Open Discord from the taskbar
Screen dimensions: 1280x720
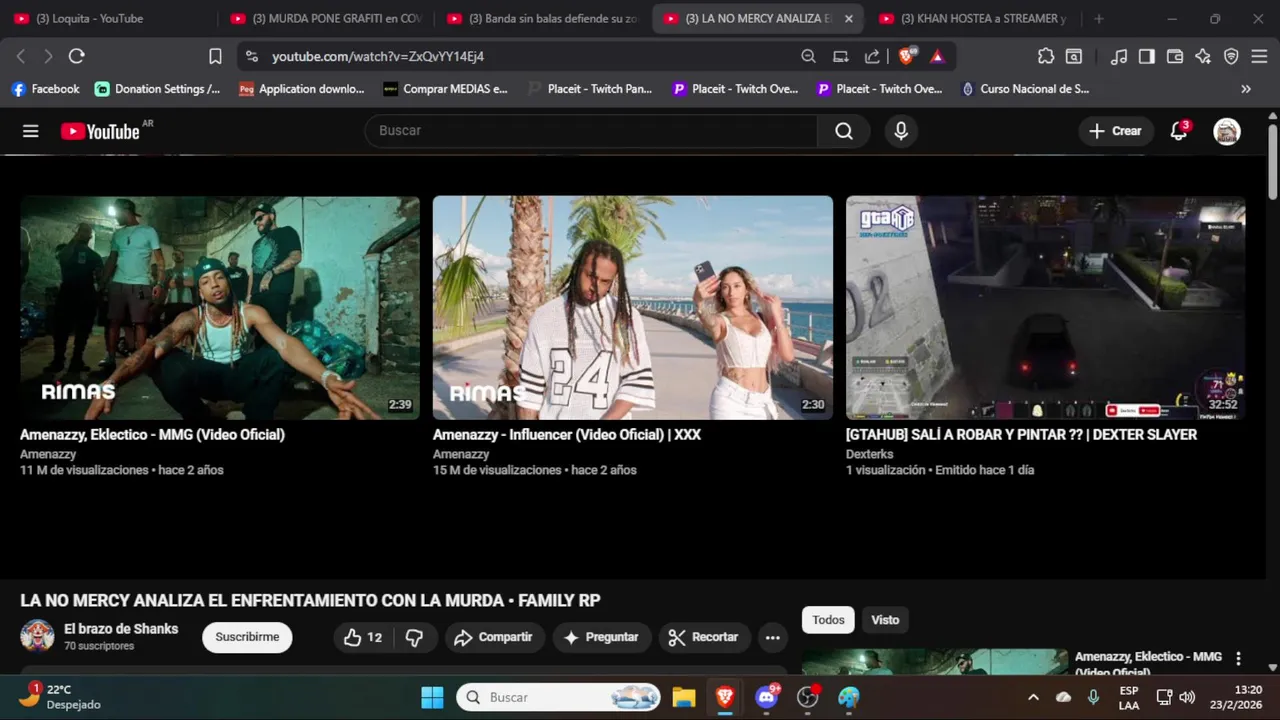[x=767, y=697]
